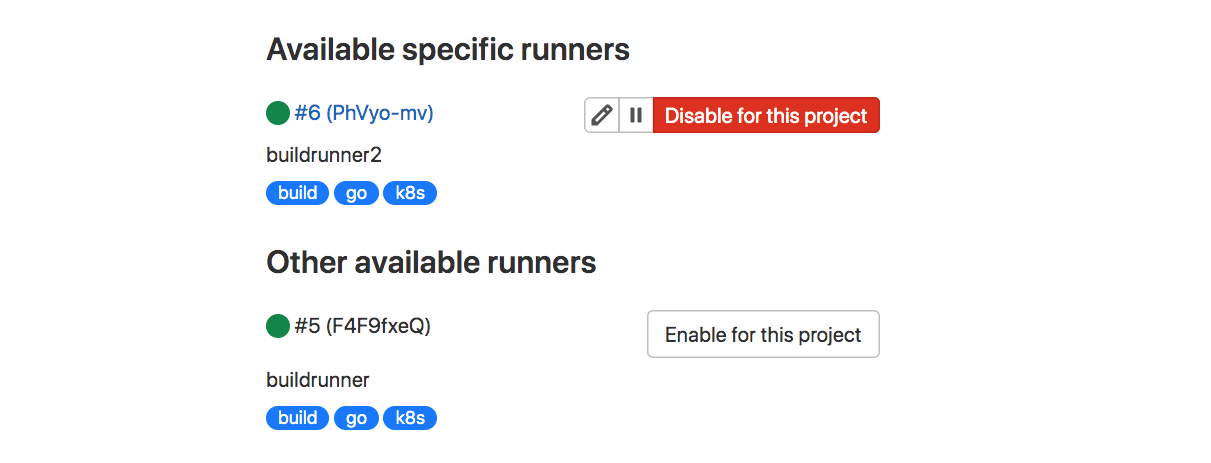Click the buildrunner2 description text
The width and height of the screenshot is (1211, 463).
coord(324,155)
